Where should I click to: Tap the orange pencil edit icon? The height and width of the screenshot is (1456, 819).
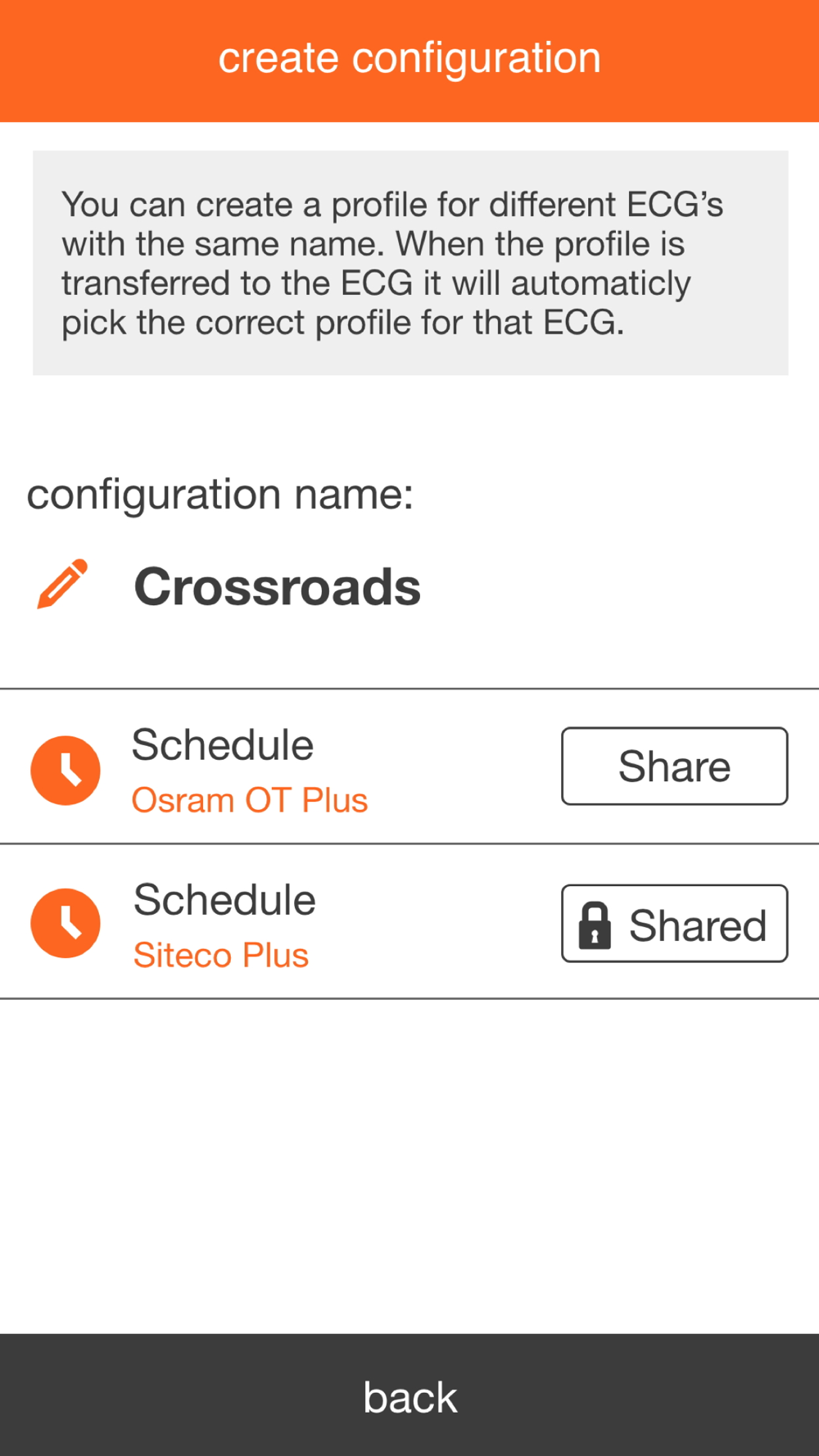(x=62, y=584)
